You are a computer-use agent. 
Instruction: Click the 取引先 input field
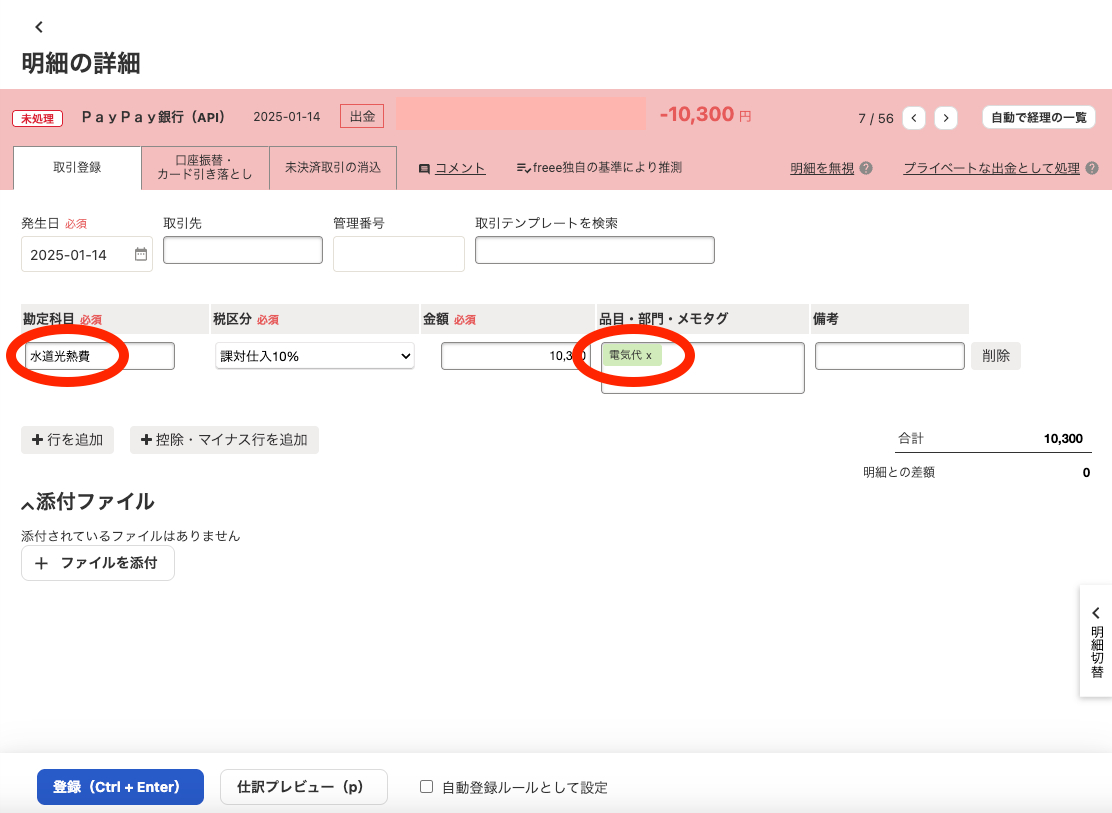242,249
